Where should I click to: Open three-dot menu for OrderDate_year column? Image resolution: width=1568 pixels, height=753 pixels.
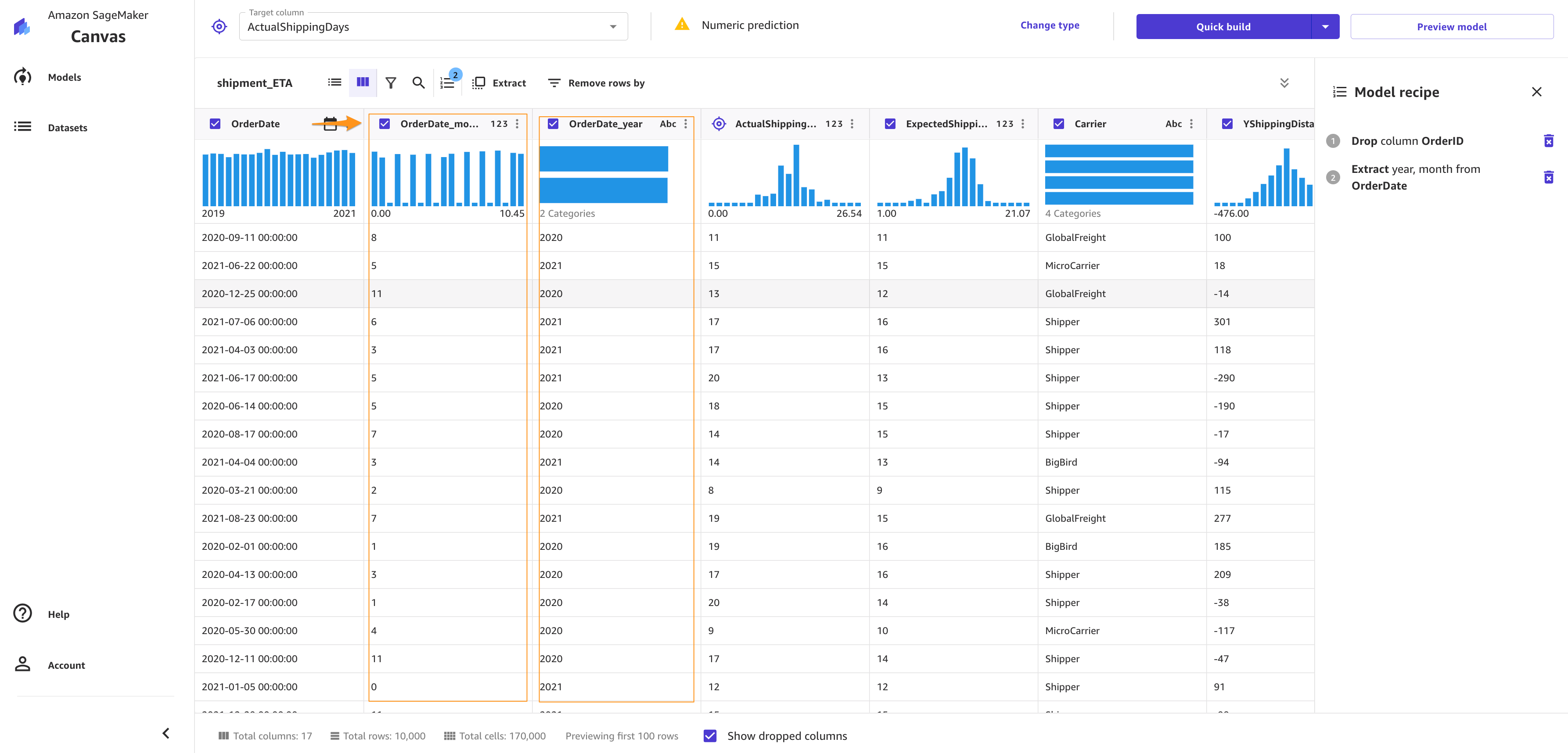point(685,124)
